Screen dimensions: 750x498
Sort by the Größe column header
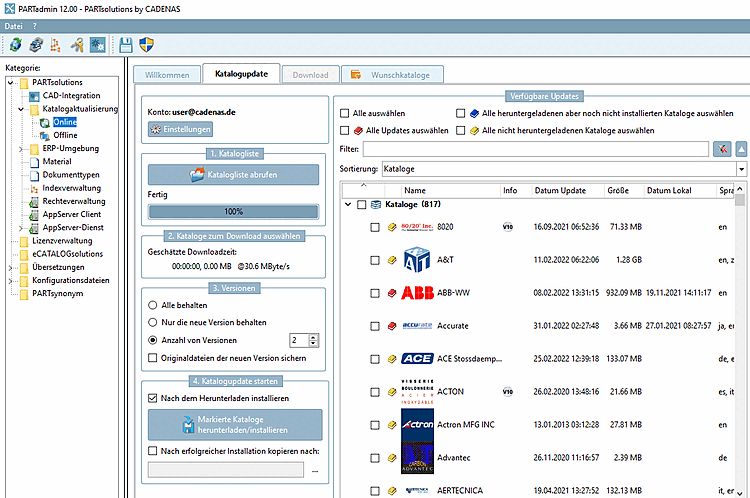point(618,190)
